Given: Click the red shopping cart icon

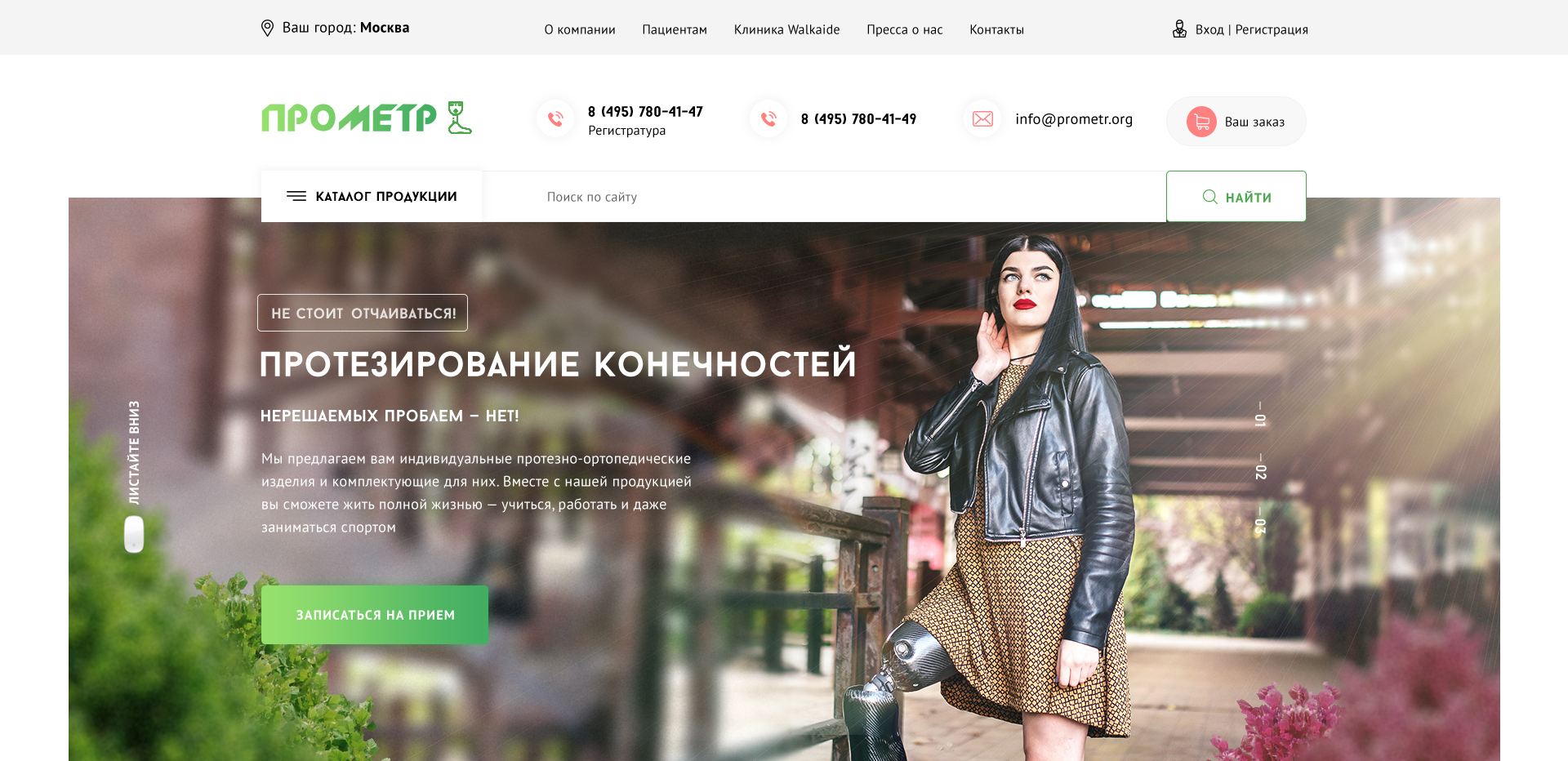Looking at the screenshot, I should [x=1201, y=122].
